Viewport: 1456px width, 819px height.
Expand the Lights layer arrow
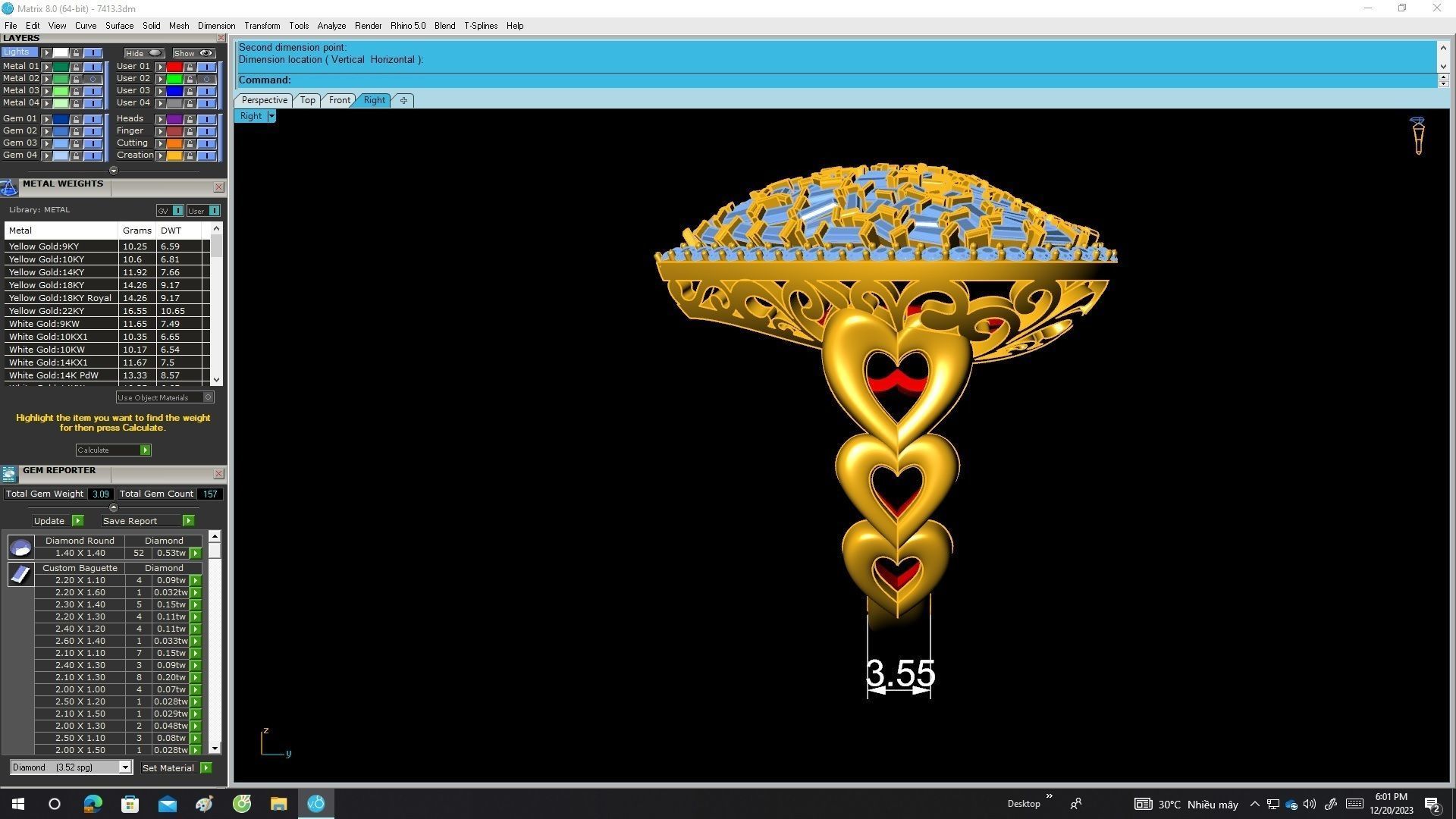point(46,52)
